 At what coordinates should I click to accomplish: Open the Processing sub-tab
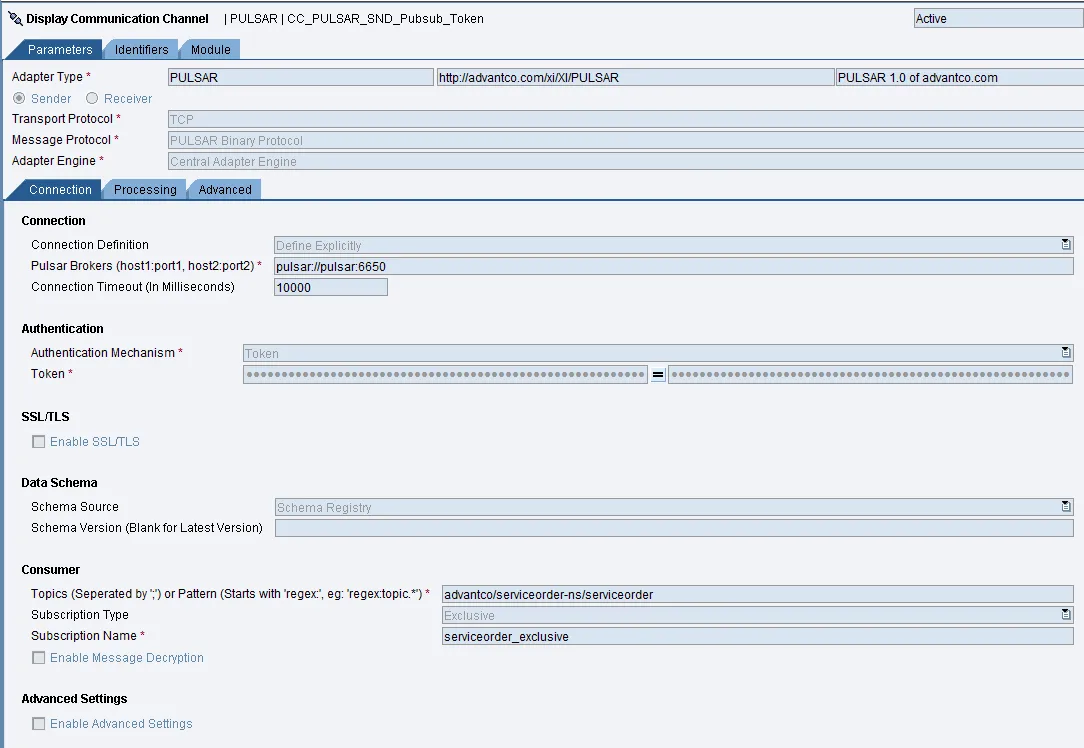[x=144, y=189]
